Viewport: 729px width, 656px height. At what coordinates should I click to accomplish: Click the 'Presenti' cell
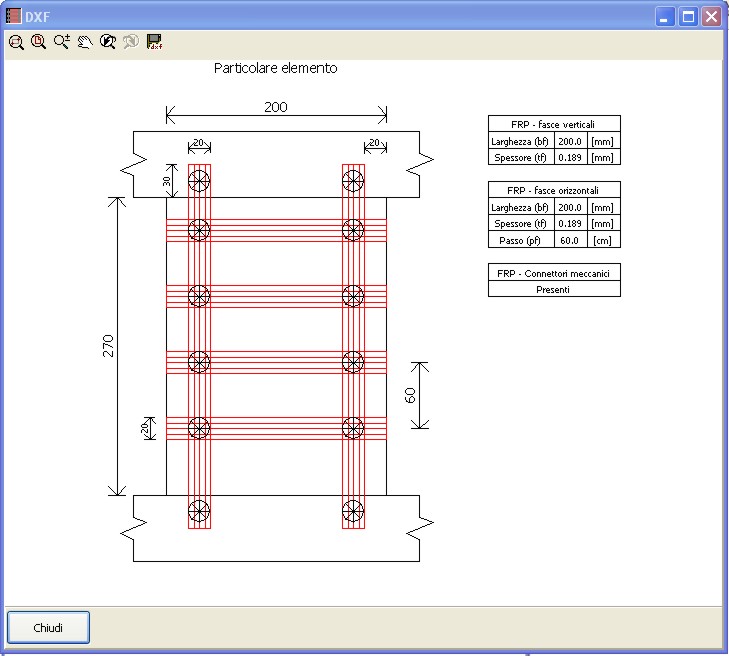point(554,290)
